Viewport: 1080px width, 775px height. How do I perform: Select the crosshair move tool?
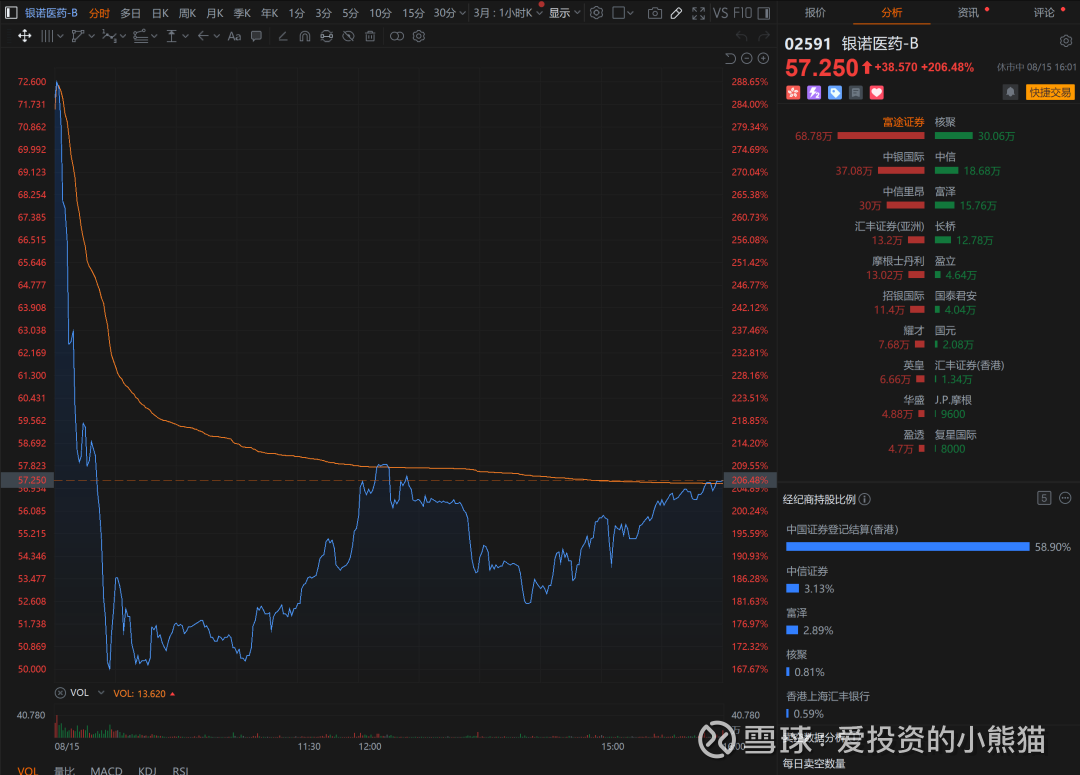click(24, 36)
